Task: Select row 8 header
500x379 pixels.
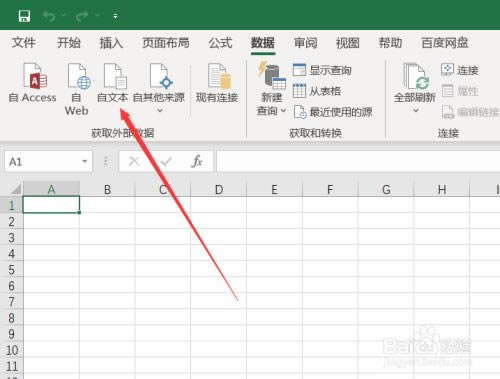Action: click(11, 318)
